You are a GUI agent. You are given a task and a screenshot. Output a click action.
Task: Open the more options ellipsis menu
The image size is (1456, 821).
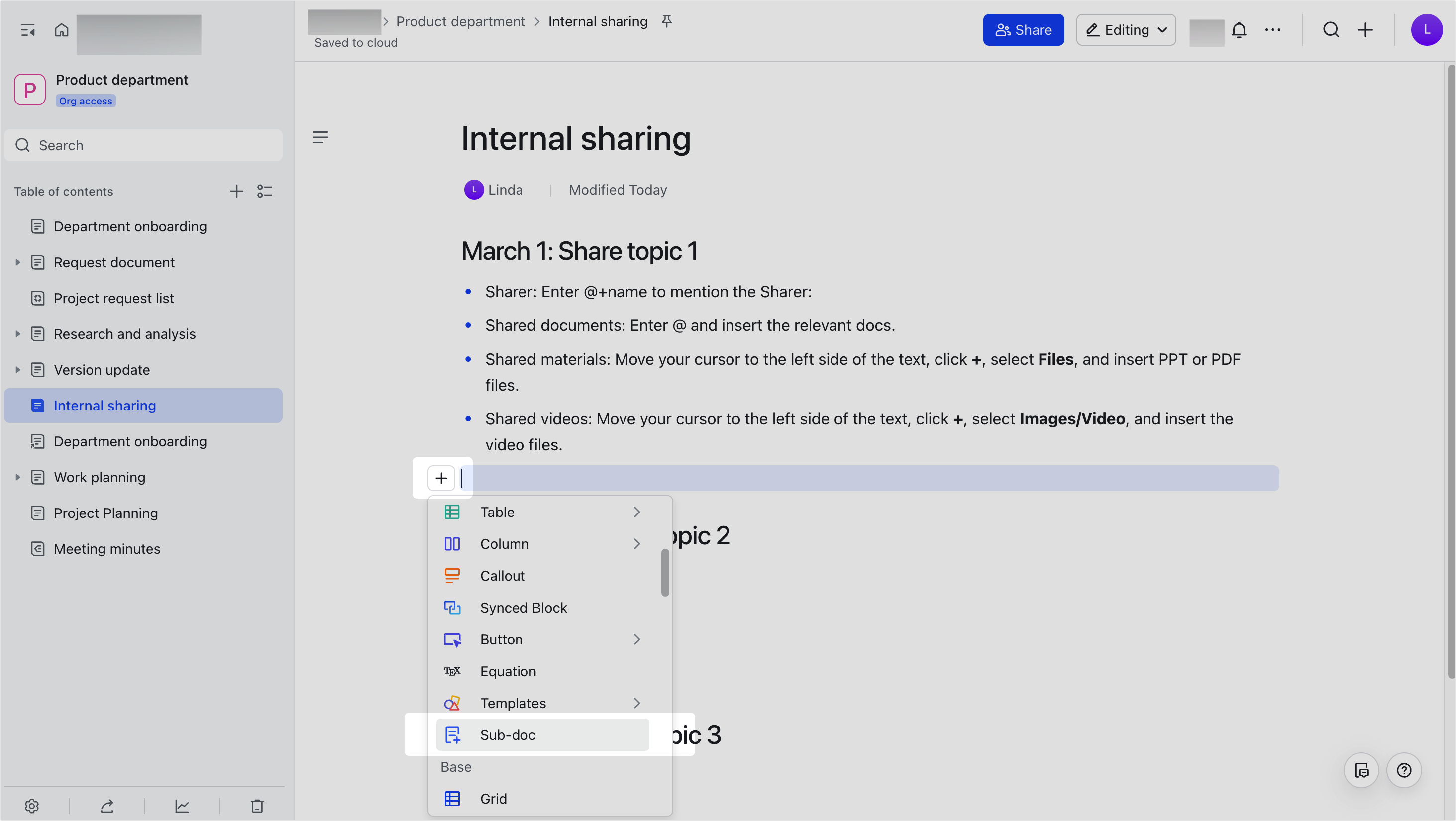(1273, 30)
